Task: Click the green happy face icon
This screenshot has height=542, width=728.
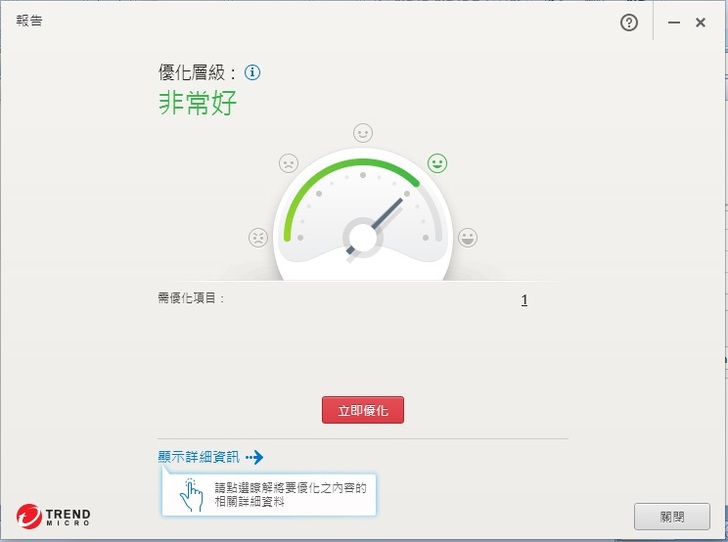Action: [x=437, y=163]
